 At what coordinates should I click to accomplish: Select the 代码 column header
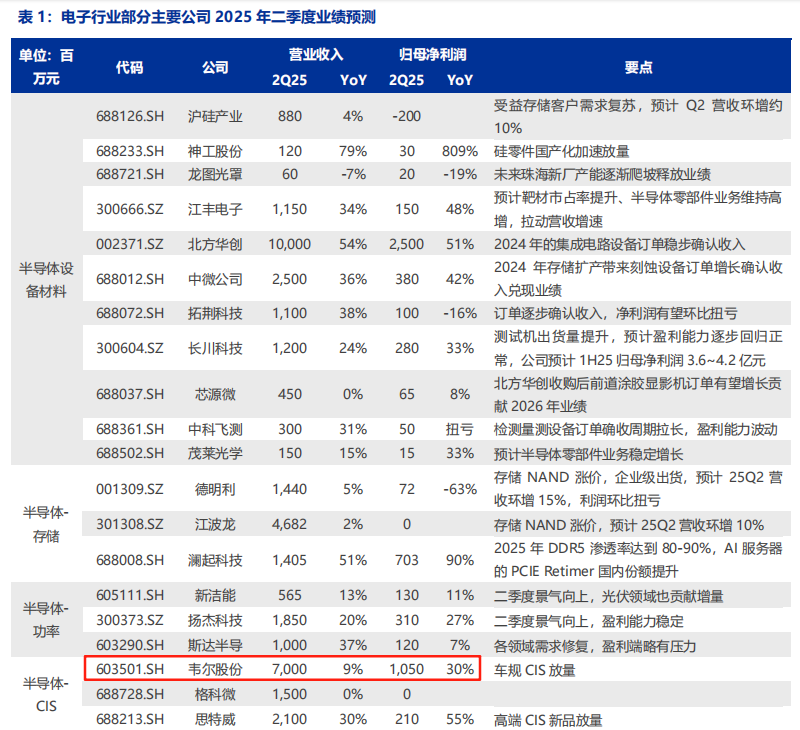(x=129, y=67)
